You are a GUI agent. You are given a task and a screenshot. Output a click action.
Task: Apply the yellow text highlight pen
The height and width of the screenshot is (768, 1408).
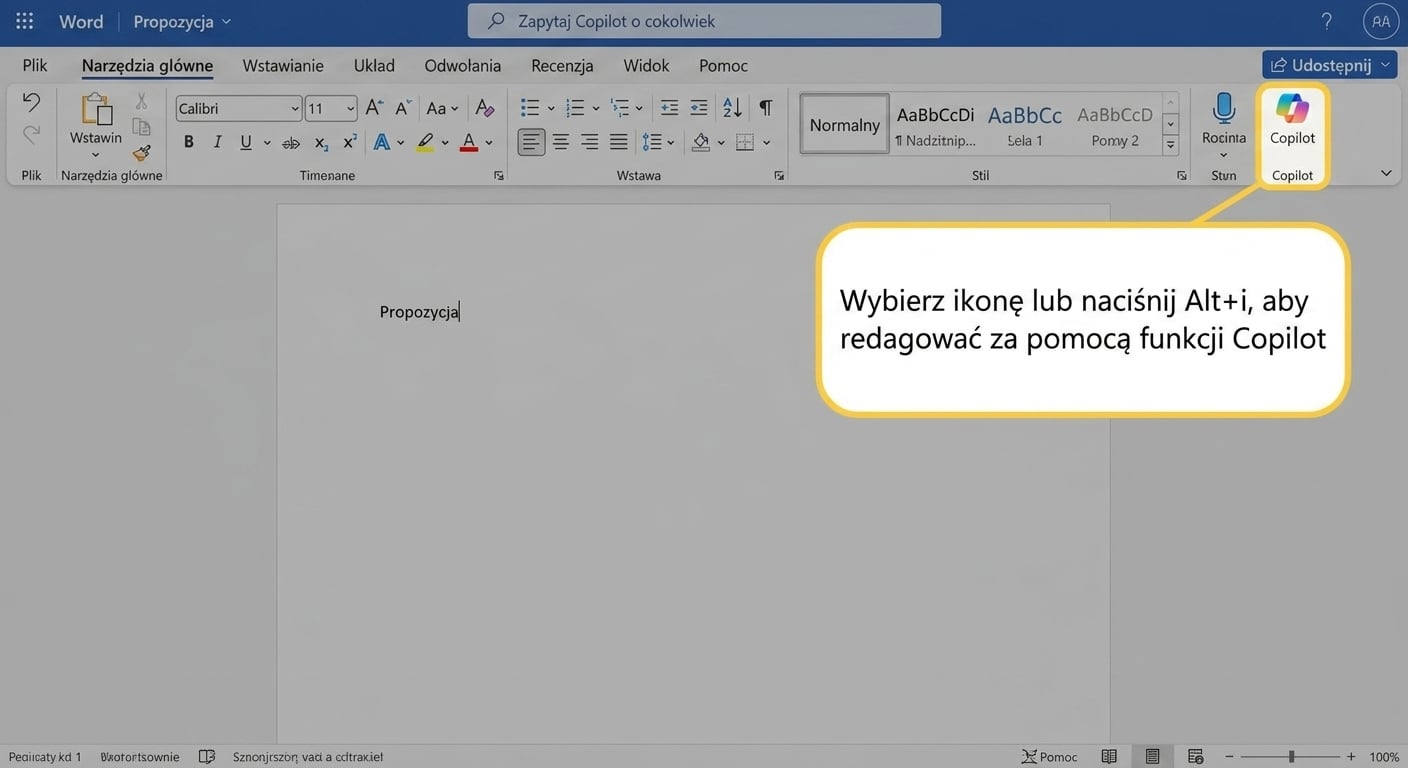[425, 142]
